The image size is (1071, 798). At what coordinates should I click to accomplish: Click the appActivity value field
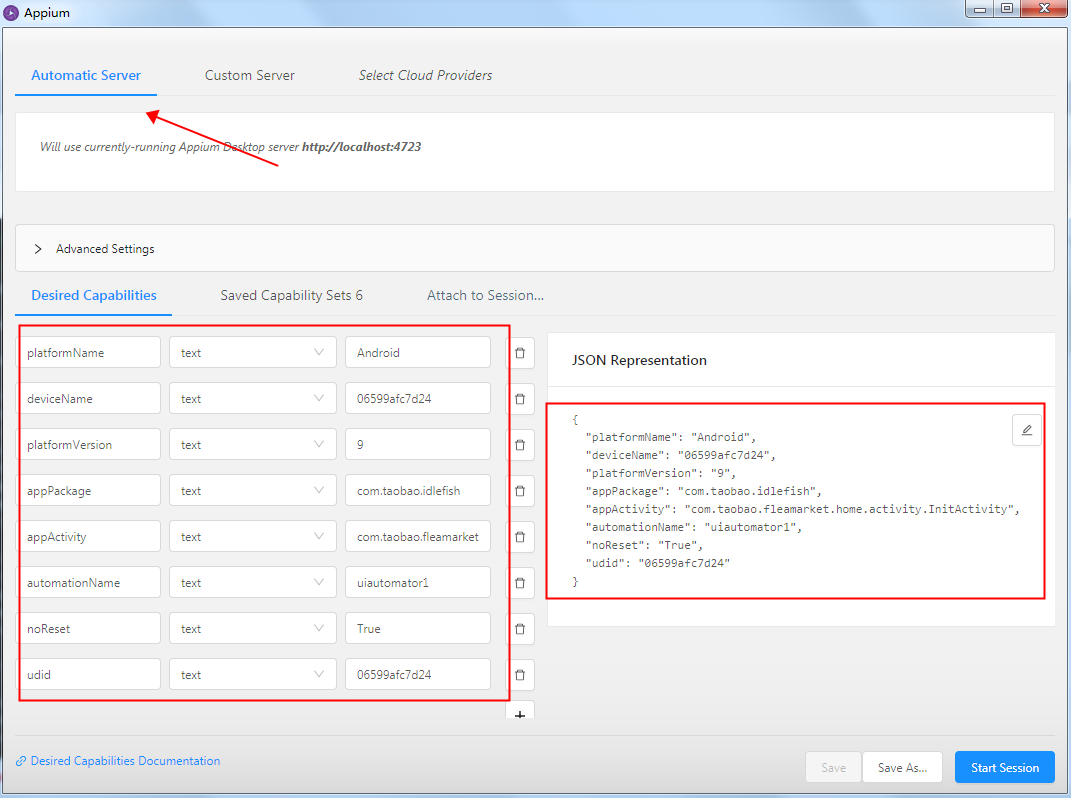(418, 536)
